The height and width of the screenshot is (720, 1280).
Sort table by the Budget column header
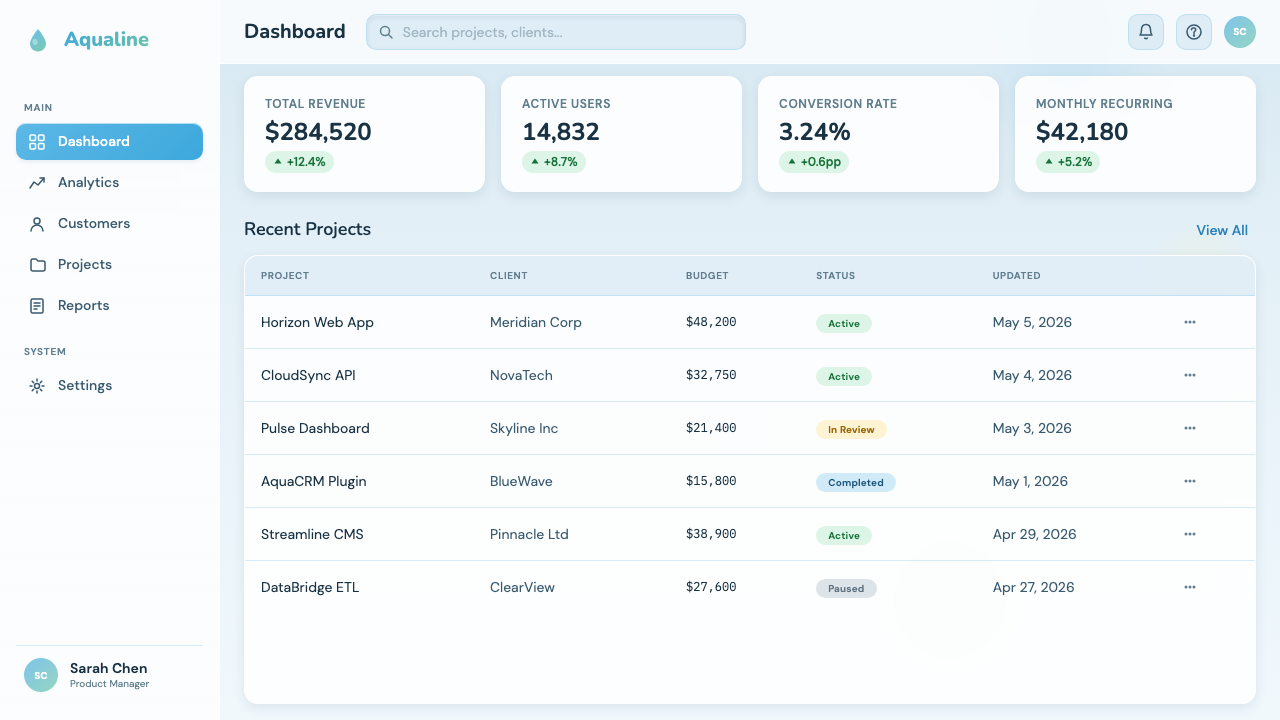pos(707,276)
